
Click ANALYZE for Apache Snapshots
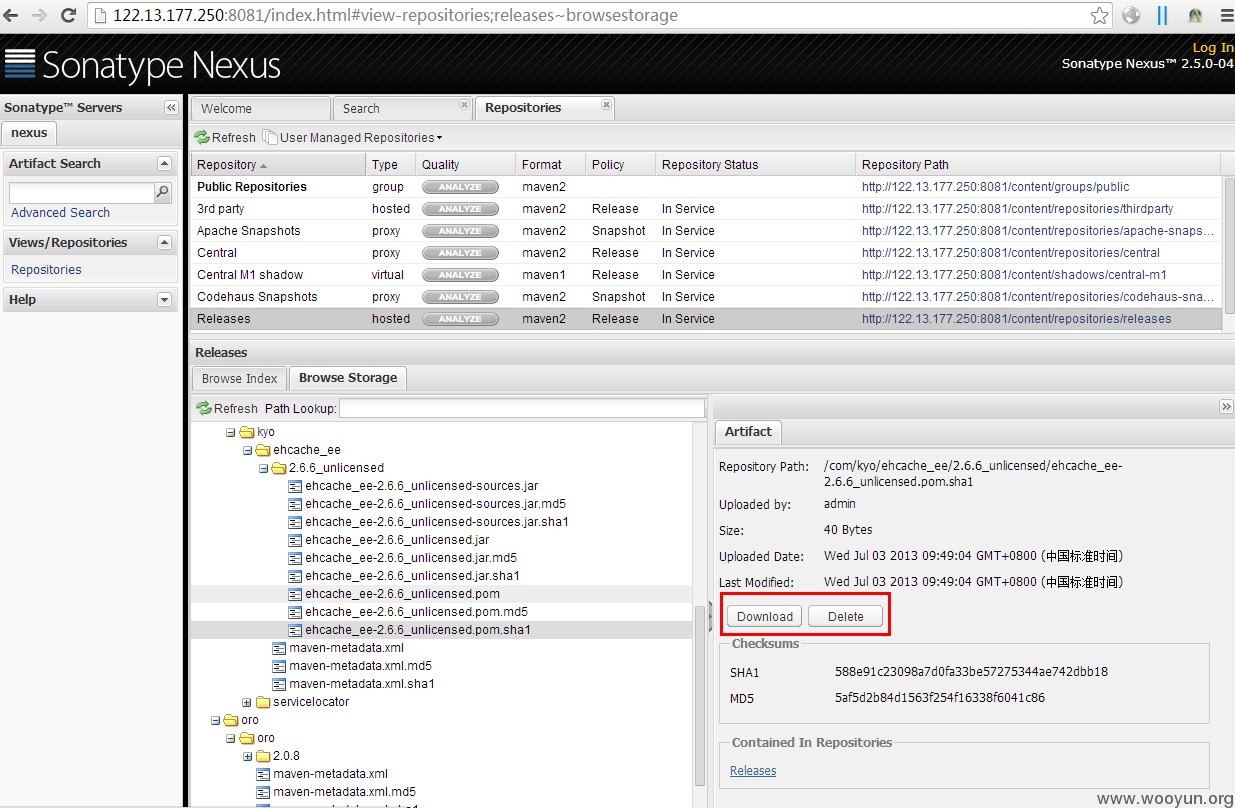(x=460, y=231)
